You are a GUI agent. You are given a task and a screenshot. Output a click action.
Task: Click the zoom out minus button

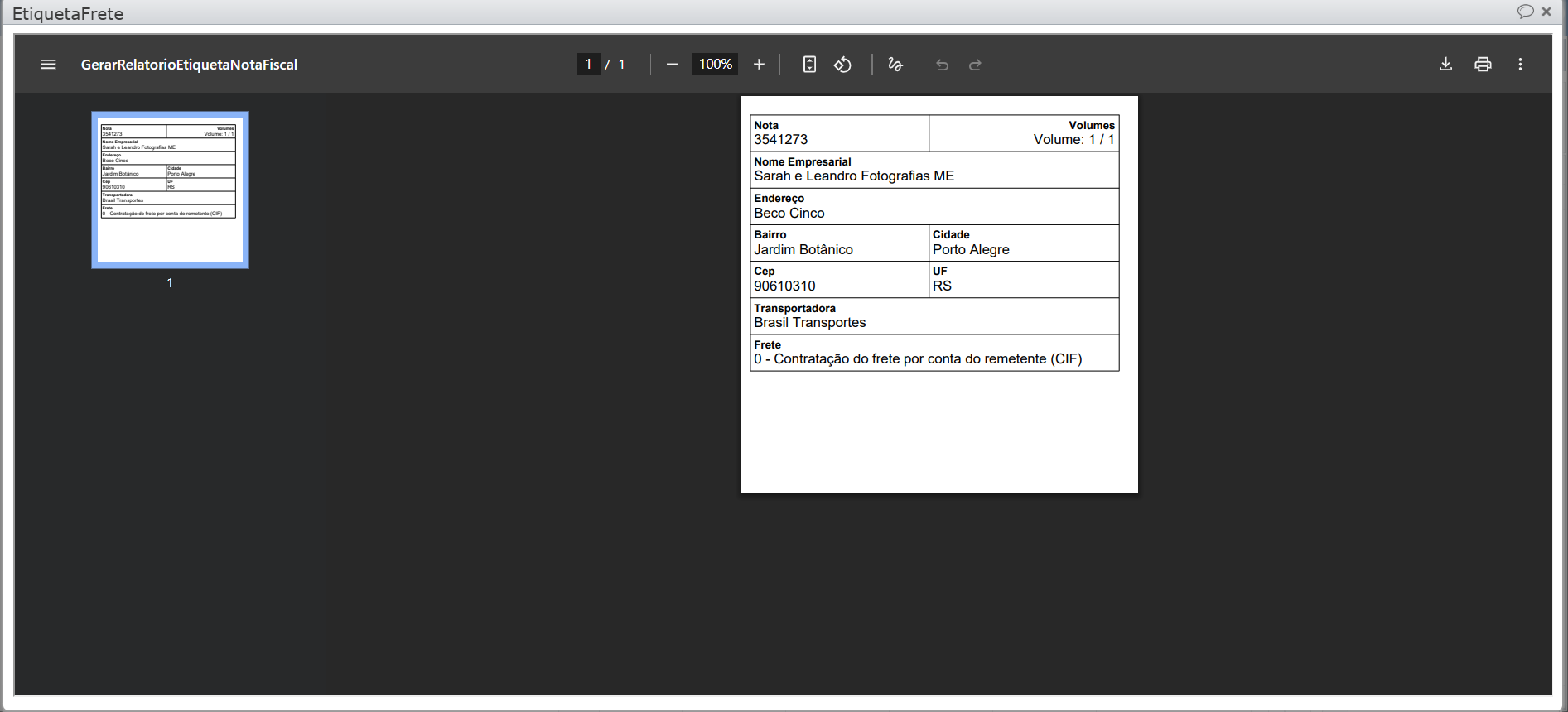(x=672, y=65)
